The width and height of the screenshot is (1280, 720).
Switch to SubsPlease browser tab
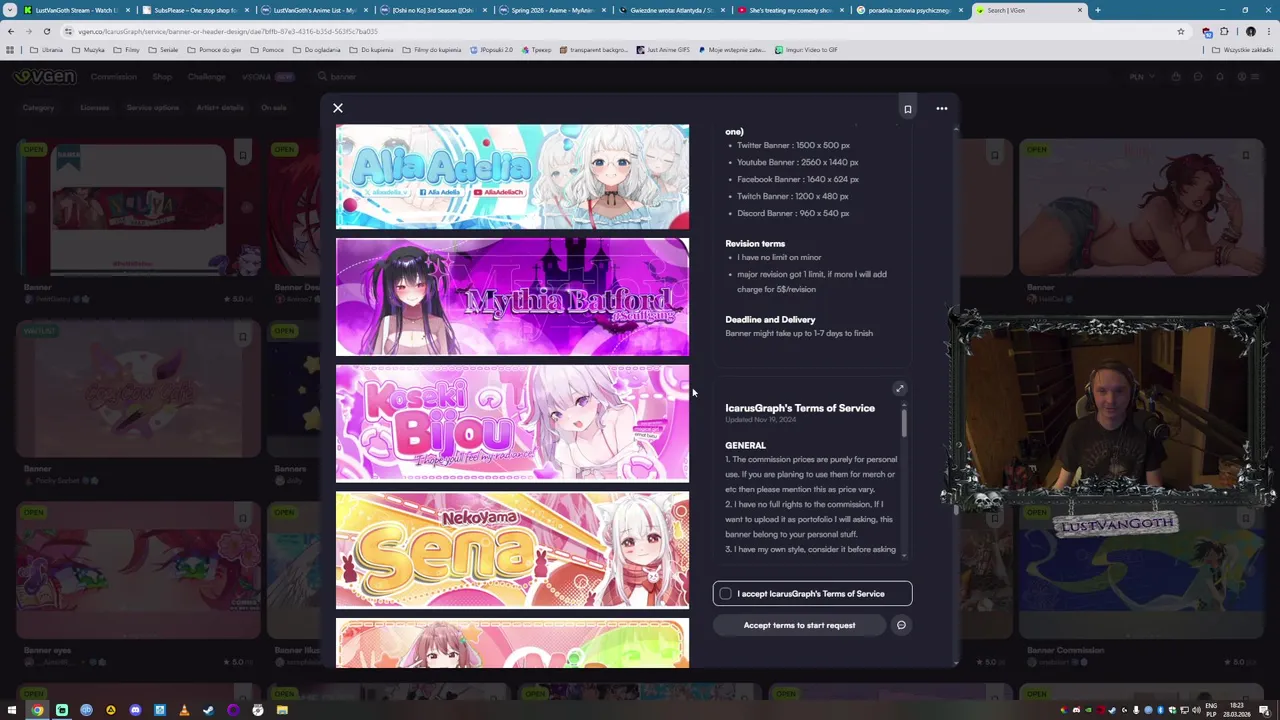(196, 10)
